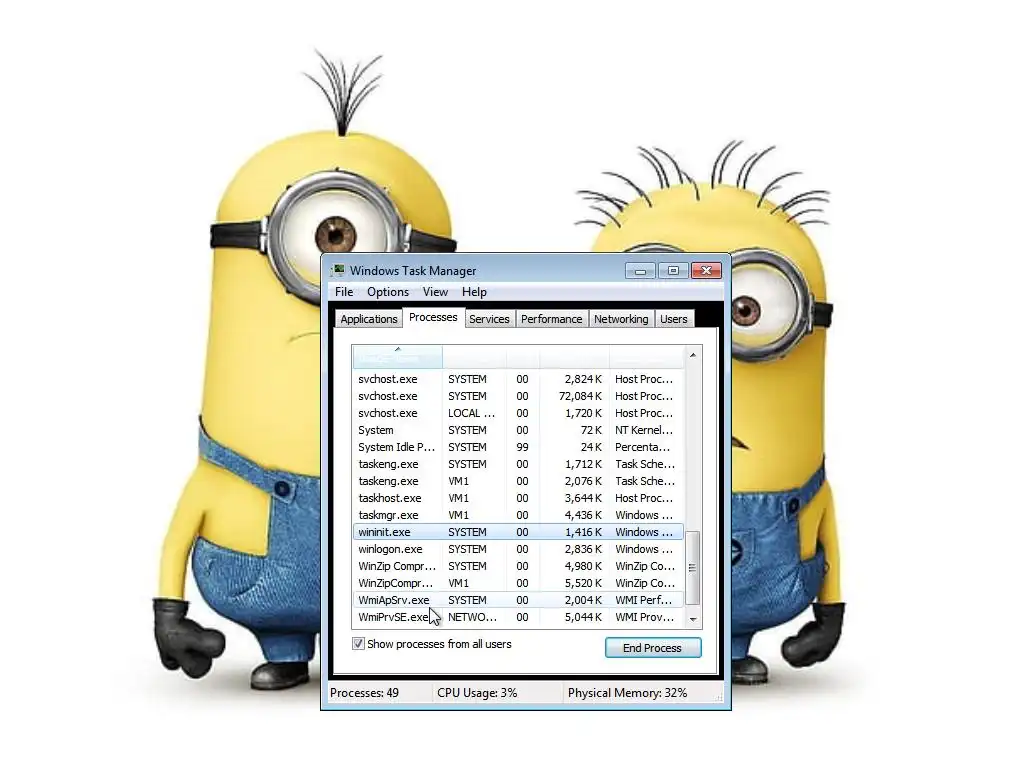The width and height of the screenshot is (1024, 768).
Task: Click Processes: 49 in status bar
Action: point(364,693)
